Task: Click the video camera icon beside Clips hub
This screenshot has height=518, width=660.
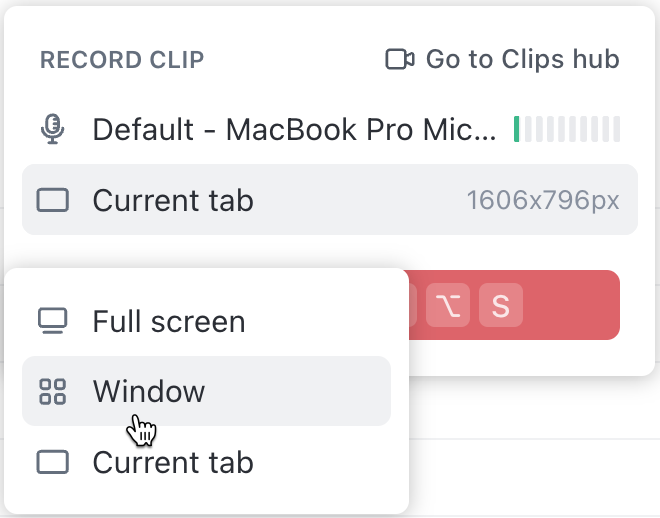Action: (399, 60)
